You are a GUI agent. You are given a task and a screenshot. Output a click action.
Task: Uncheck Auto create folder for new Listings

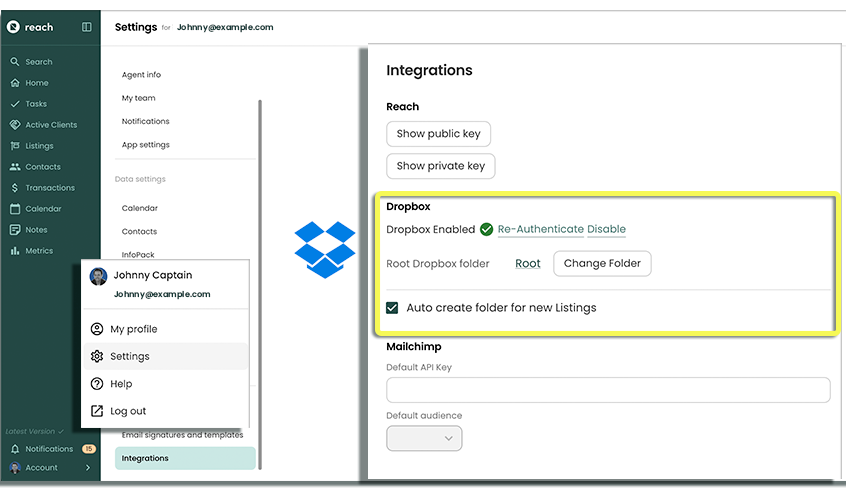(x=393, y=308)
